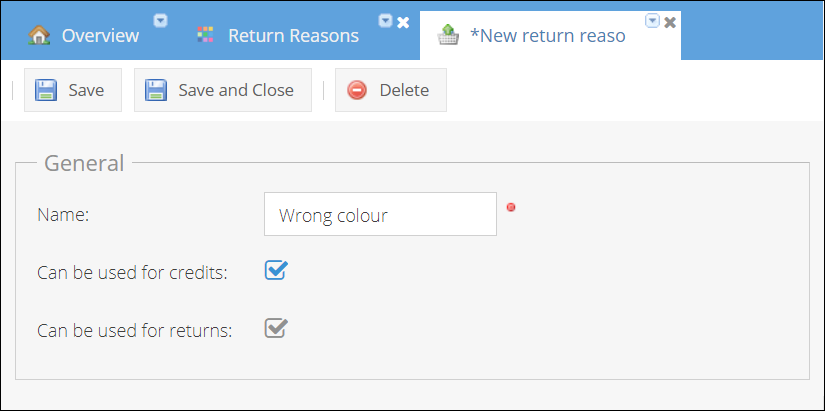Toggle the 'Can be used for returns' checkbox
The image size is (825, 411).
click(x=275, y=328)
